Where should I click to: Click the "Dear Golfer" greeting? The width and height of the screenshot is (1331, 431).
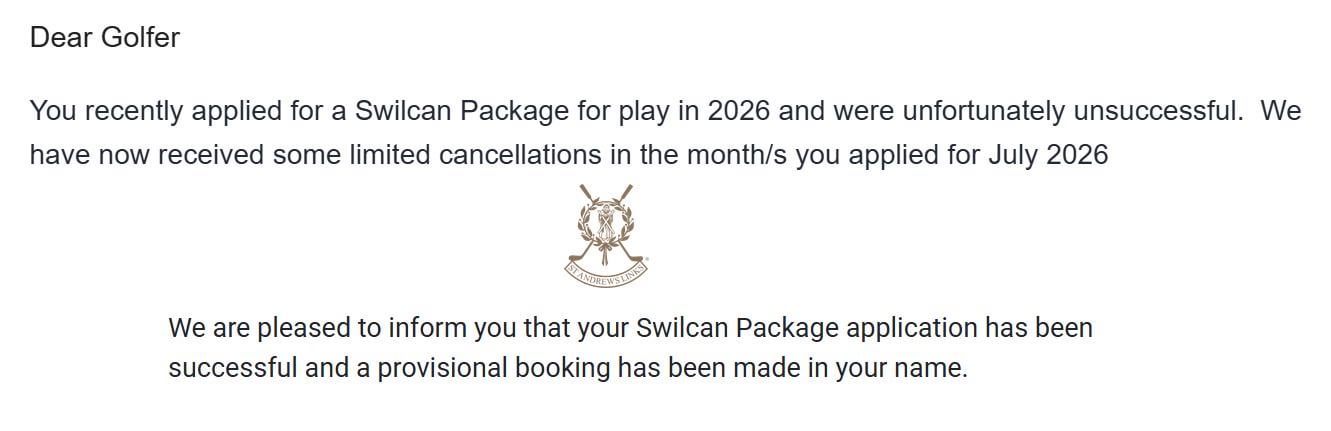105,38
